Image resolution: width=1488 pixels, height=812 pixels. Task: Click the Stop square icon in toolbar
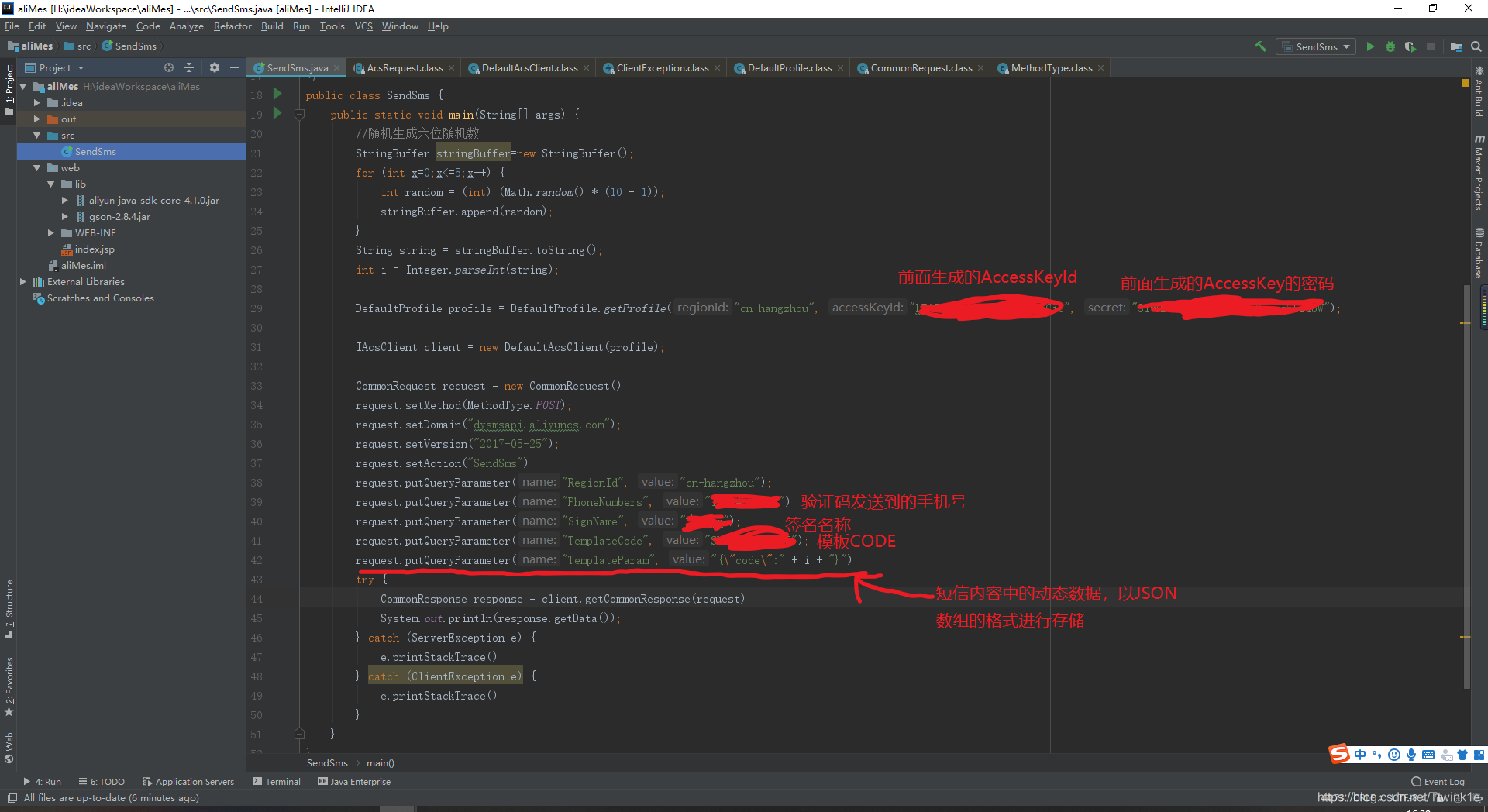(1431, 46)
